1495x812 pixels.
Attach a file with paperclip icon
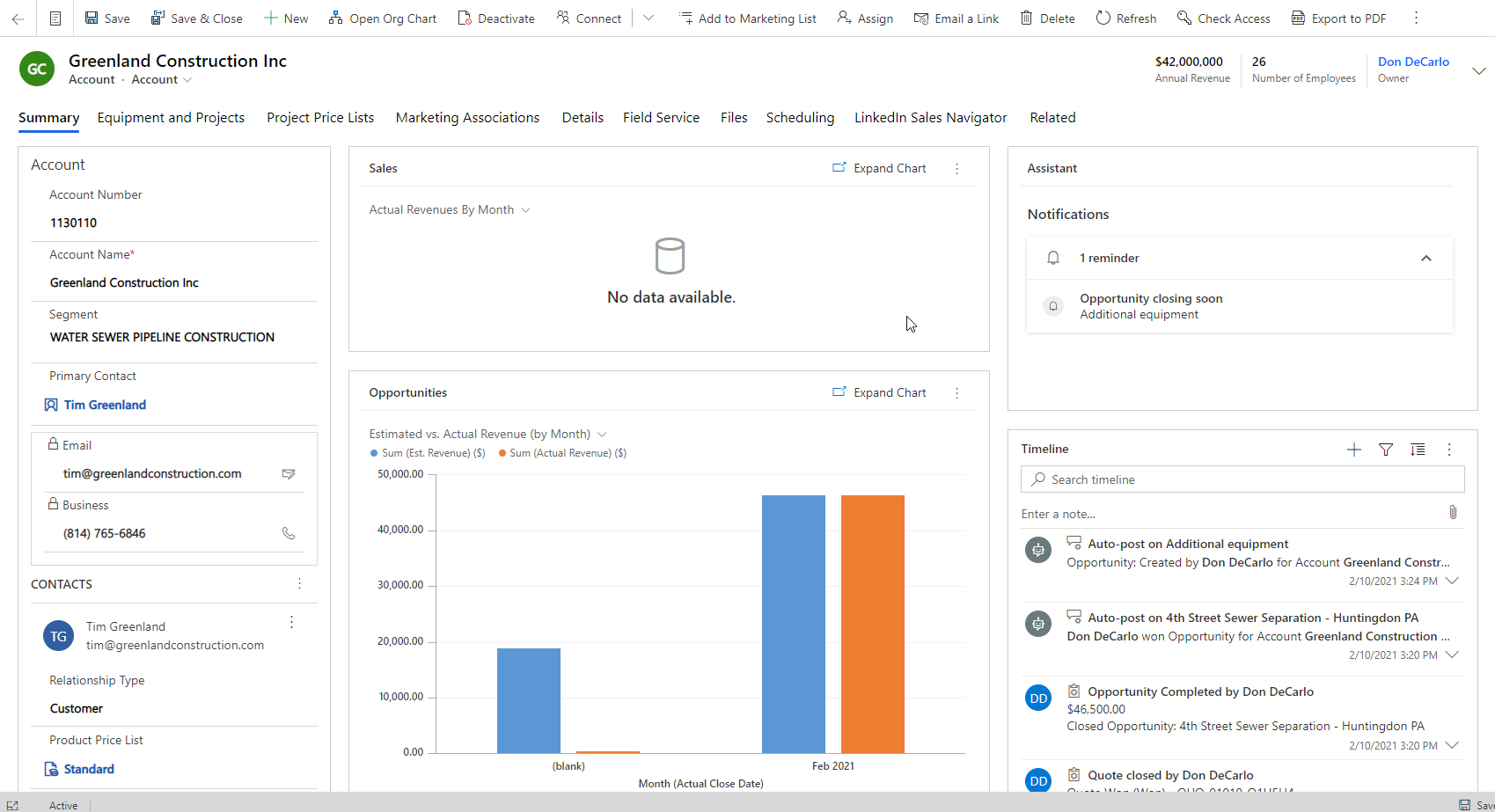(x=1453, y=512)
